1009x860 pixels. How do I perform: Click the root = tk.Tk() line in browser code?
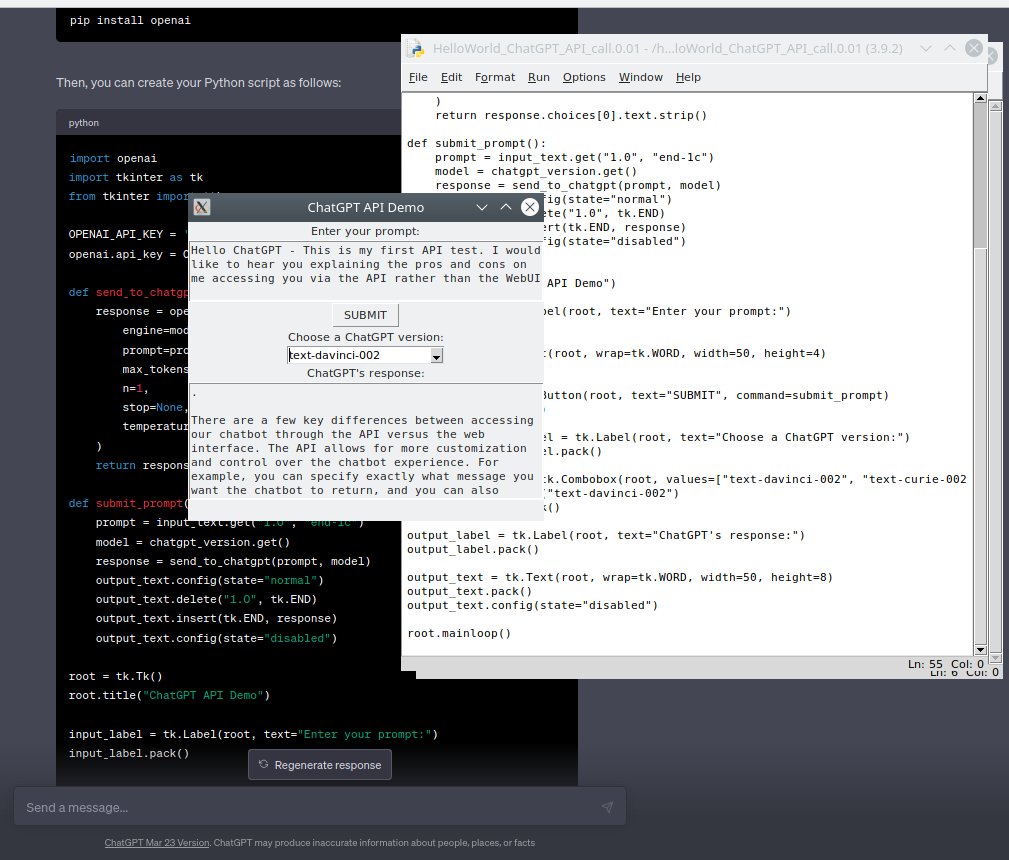116,677
